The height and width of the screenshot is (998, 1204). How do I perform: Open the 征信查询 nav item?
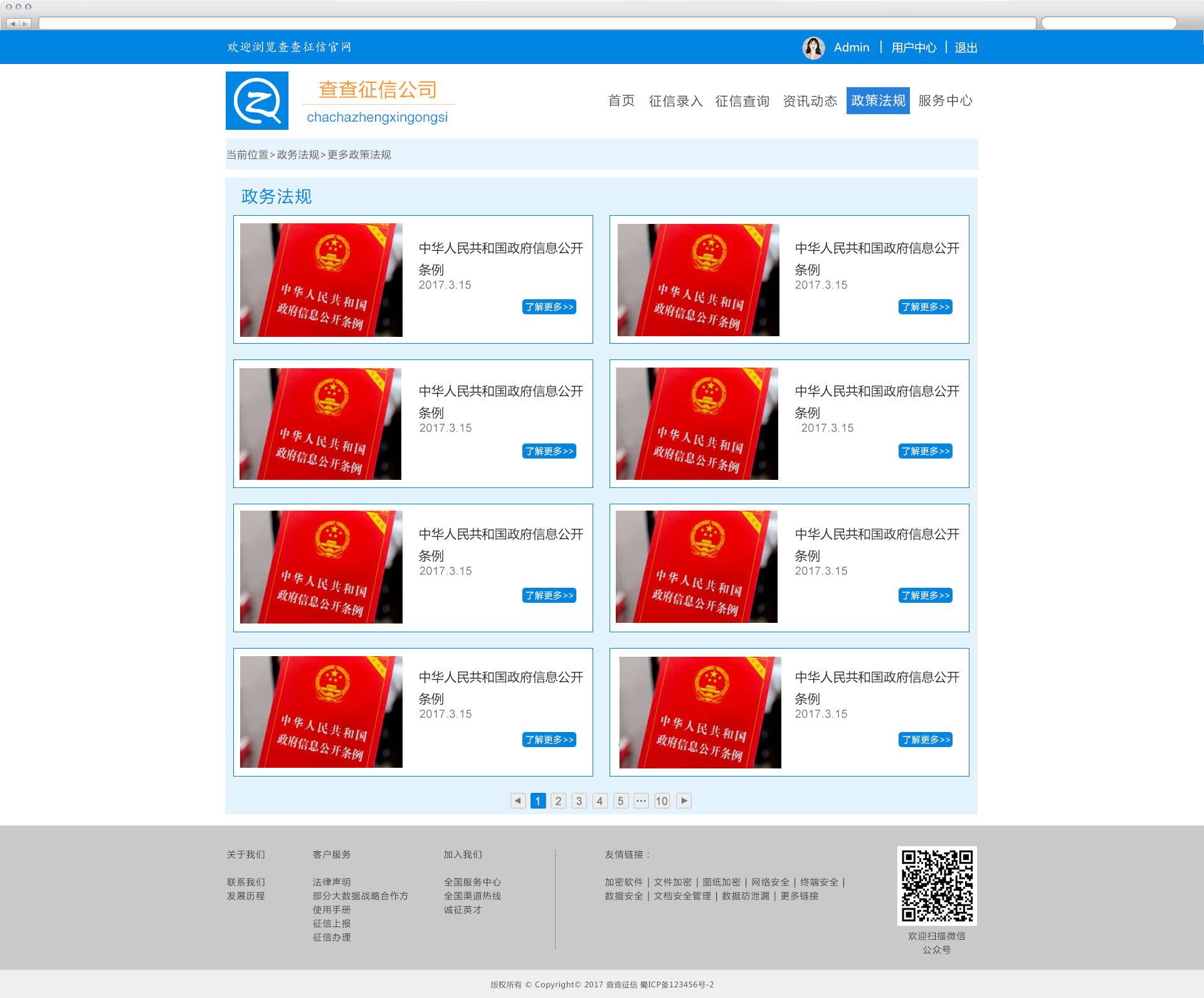coord(742,100)
